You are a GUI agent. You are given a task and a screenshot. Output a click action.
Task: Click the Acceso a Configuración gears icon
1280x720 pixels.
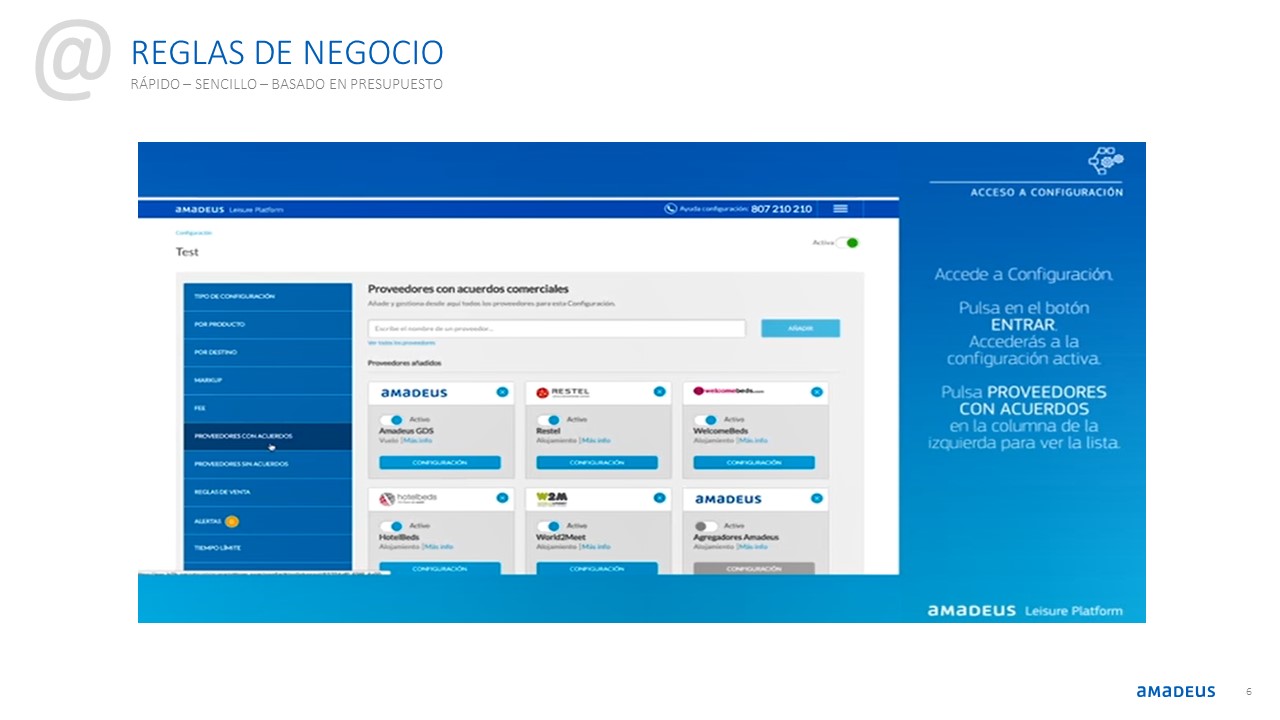click(x=1106, y=161)
